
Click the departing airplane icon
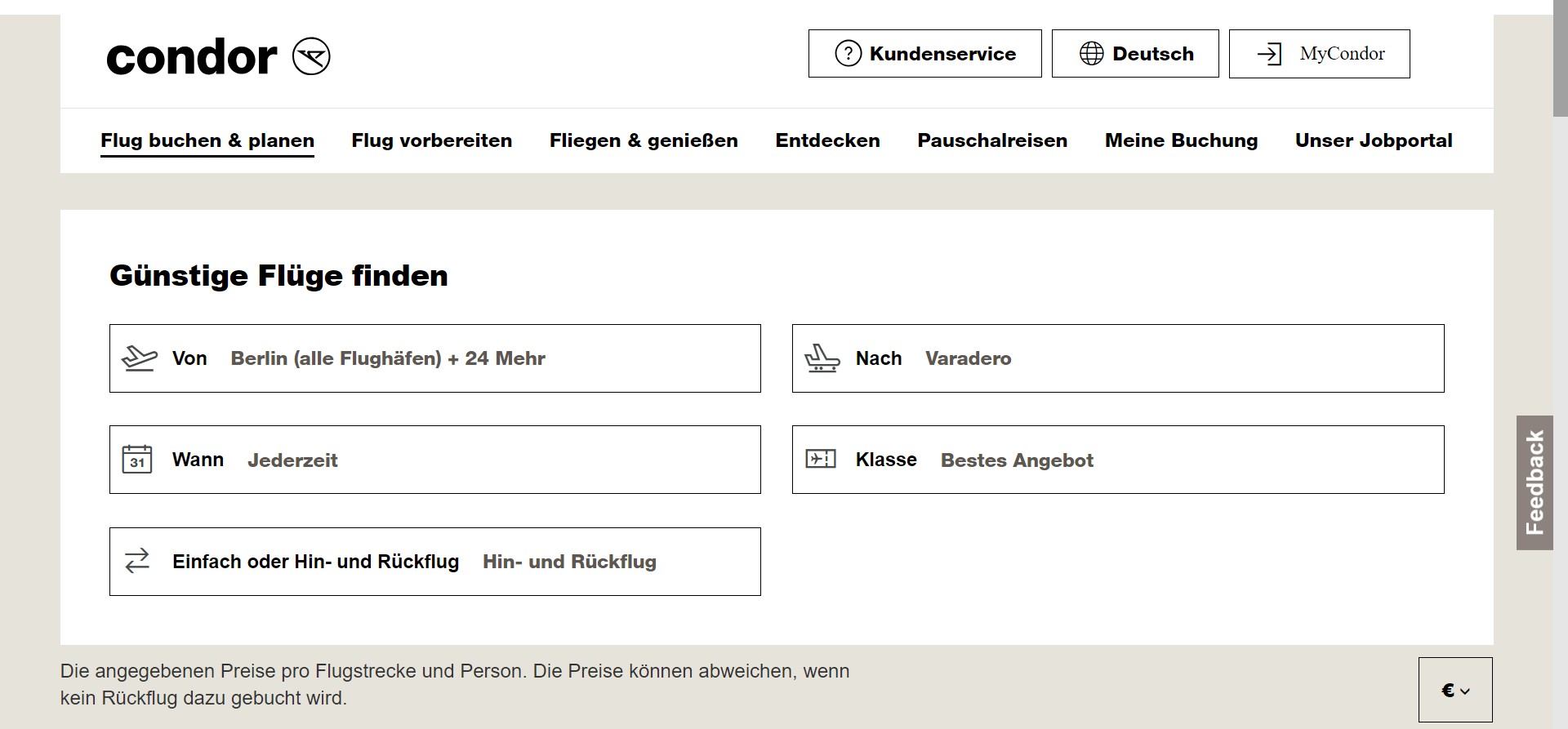pyautogui.click(x=139, y=358)
